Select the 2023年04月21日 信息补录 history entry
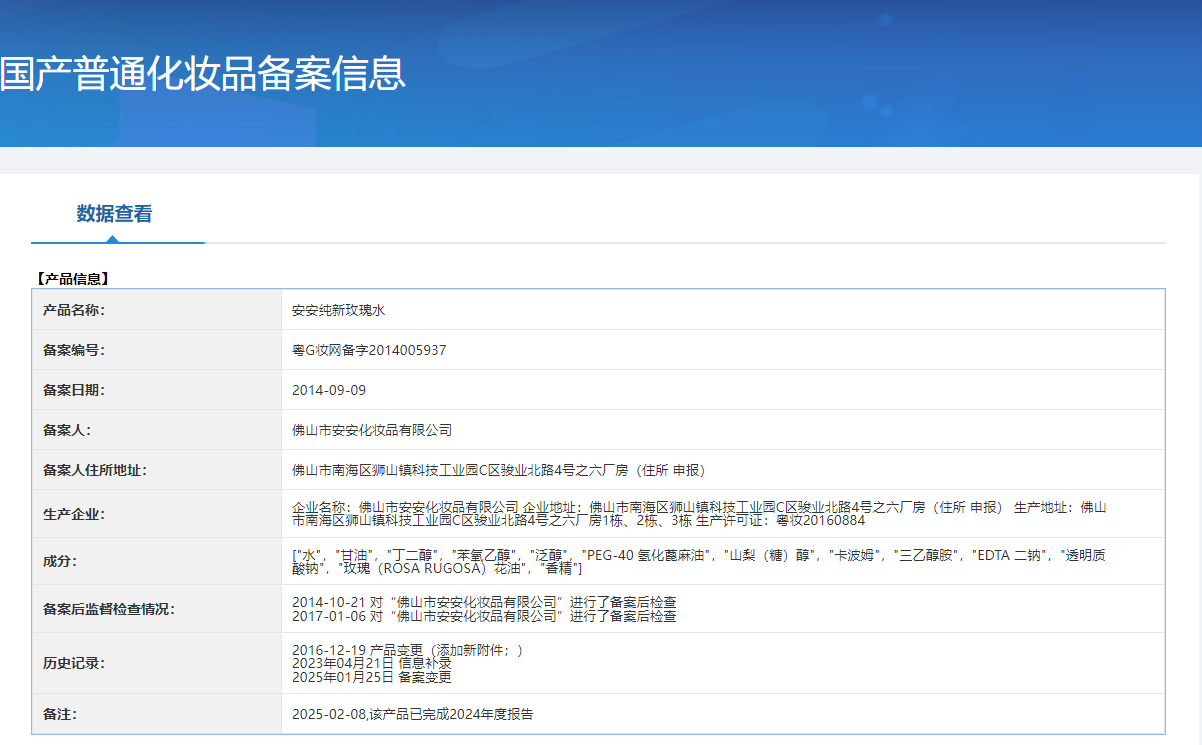The width and height of the screenshot is (1202, 745). click(x=371, y=663)
